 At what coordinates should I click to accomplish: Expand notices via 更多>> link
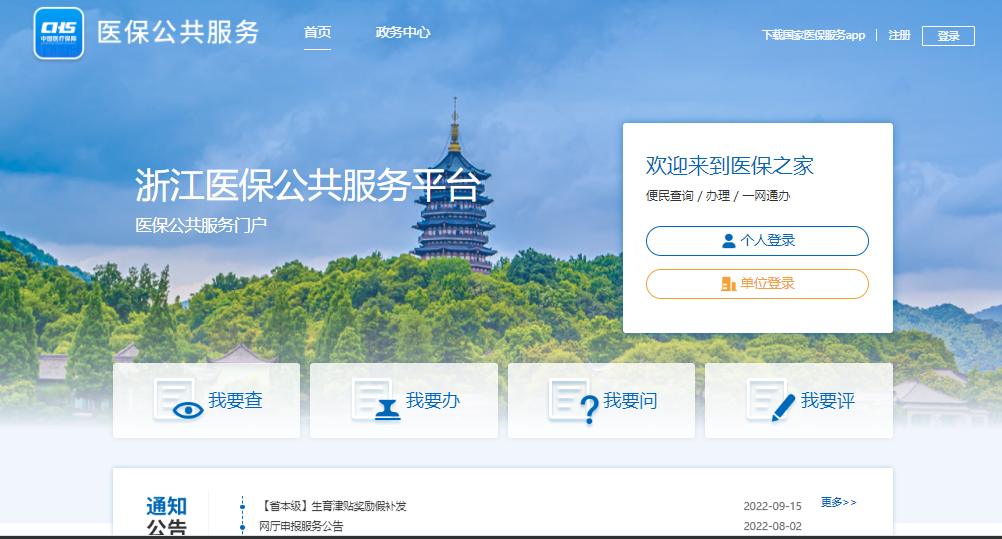click(x=838, y=502)
